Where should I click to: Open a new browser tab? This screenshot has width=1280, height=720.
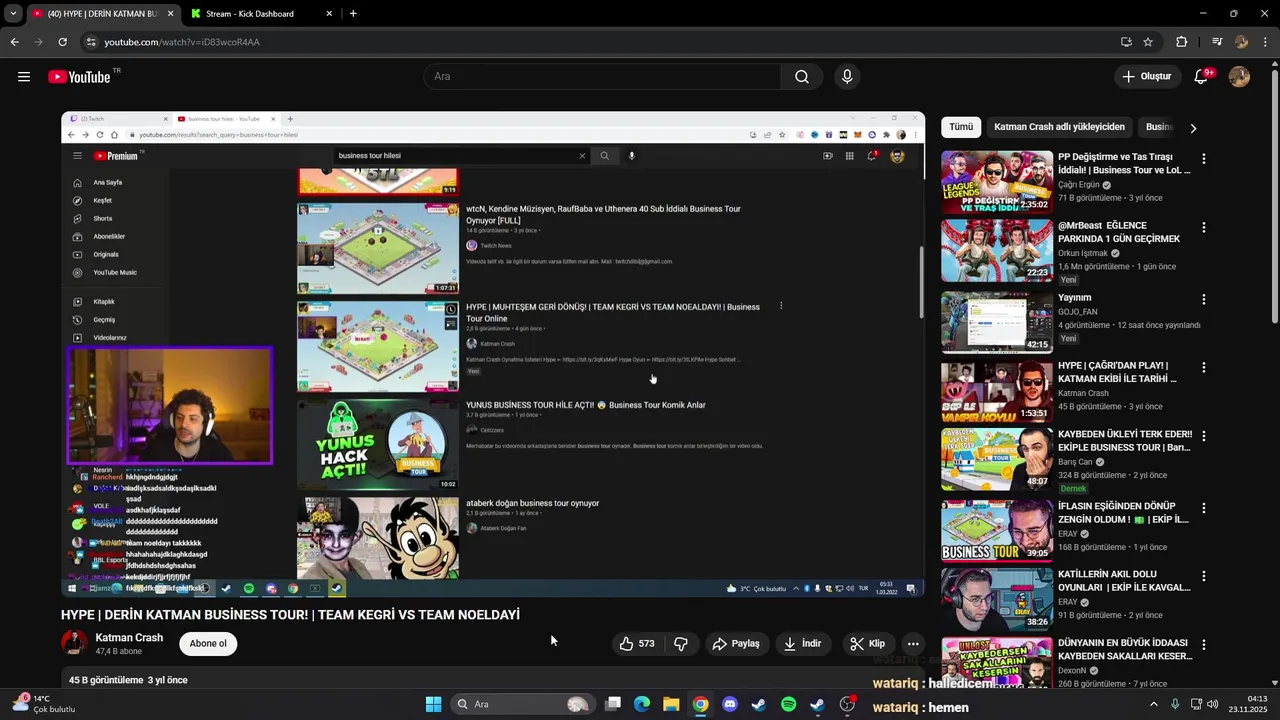(353, 14)
